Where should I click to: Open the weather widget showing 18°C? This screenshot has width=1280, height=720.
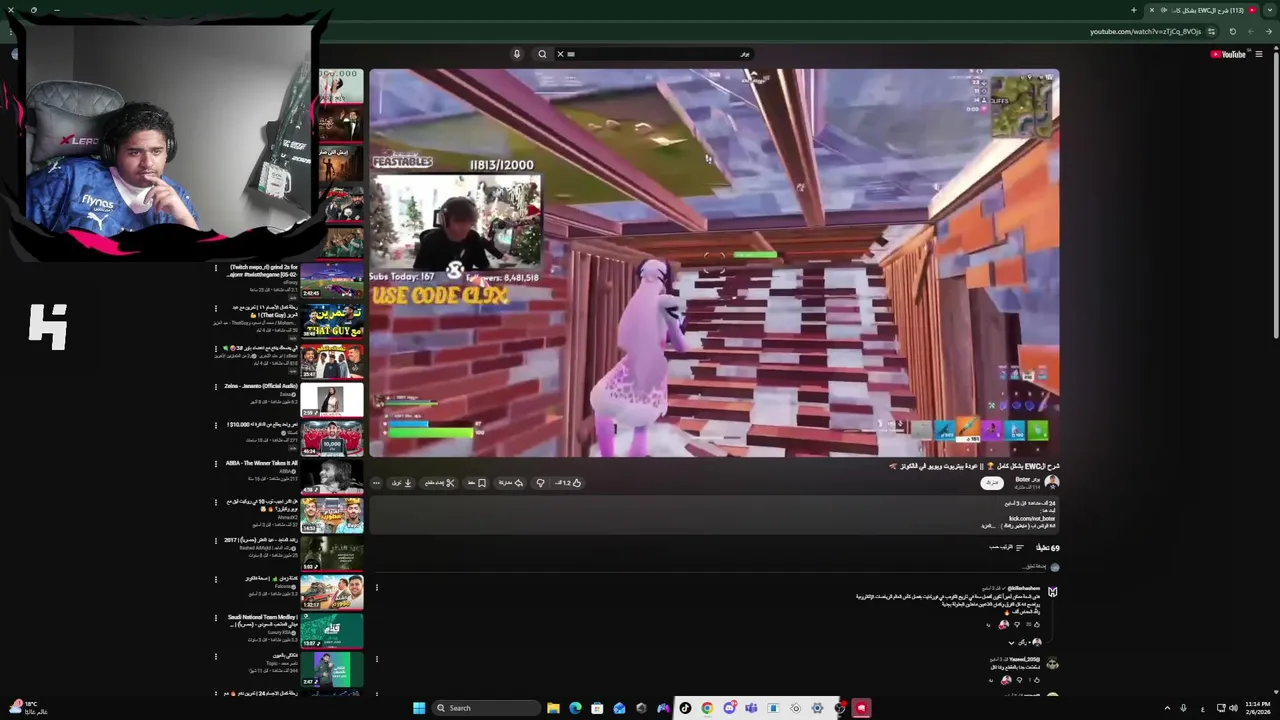pos(28,708)
